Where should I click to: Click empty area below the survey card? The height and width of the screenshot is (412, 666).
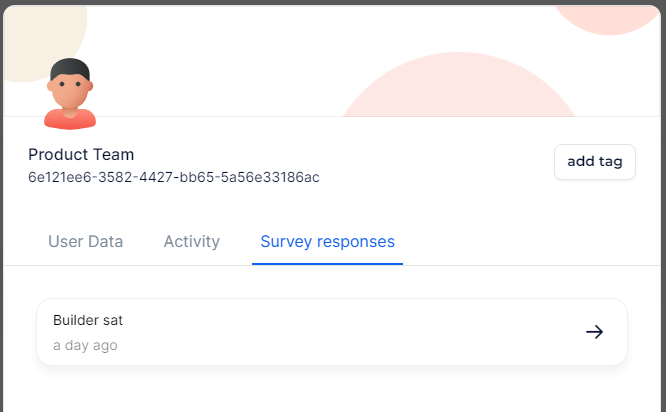[x=330, y=390]
